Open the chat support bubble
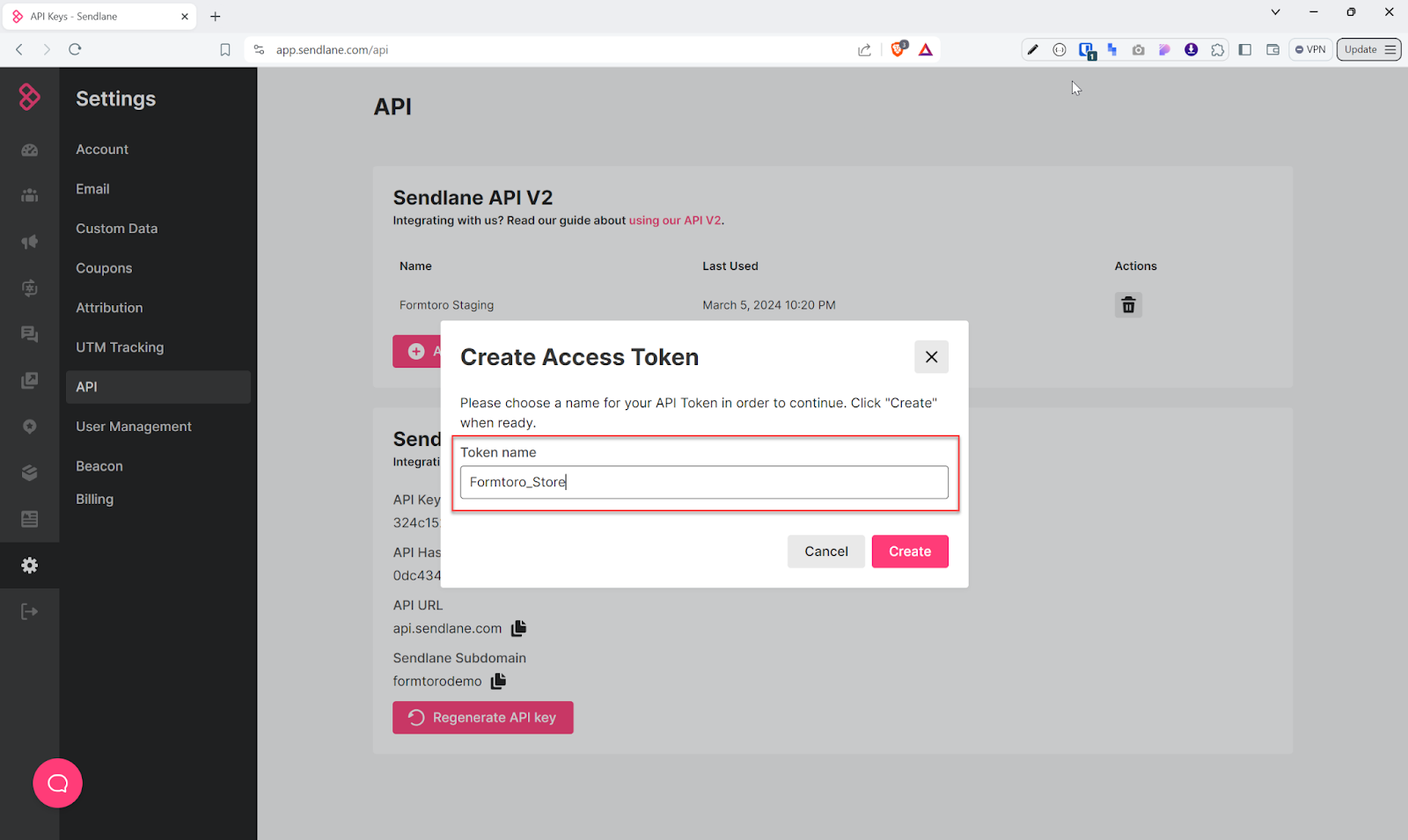This screenshot has width=1408, height=840. click(x=58, y=783)
